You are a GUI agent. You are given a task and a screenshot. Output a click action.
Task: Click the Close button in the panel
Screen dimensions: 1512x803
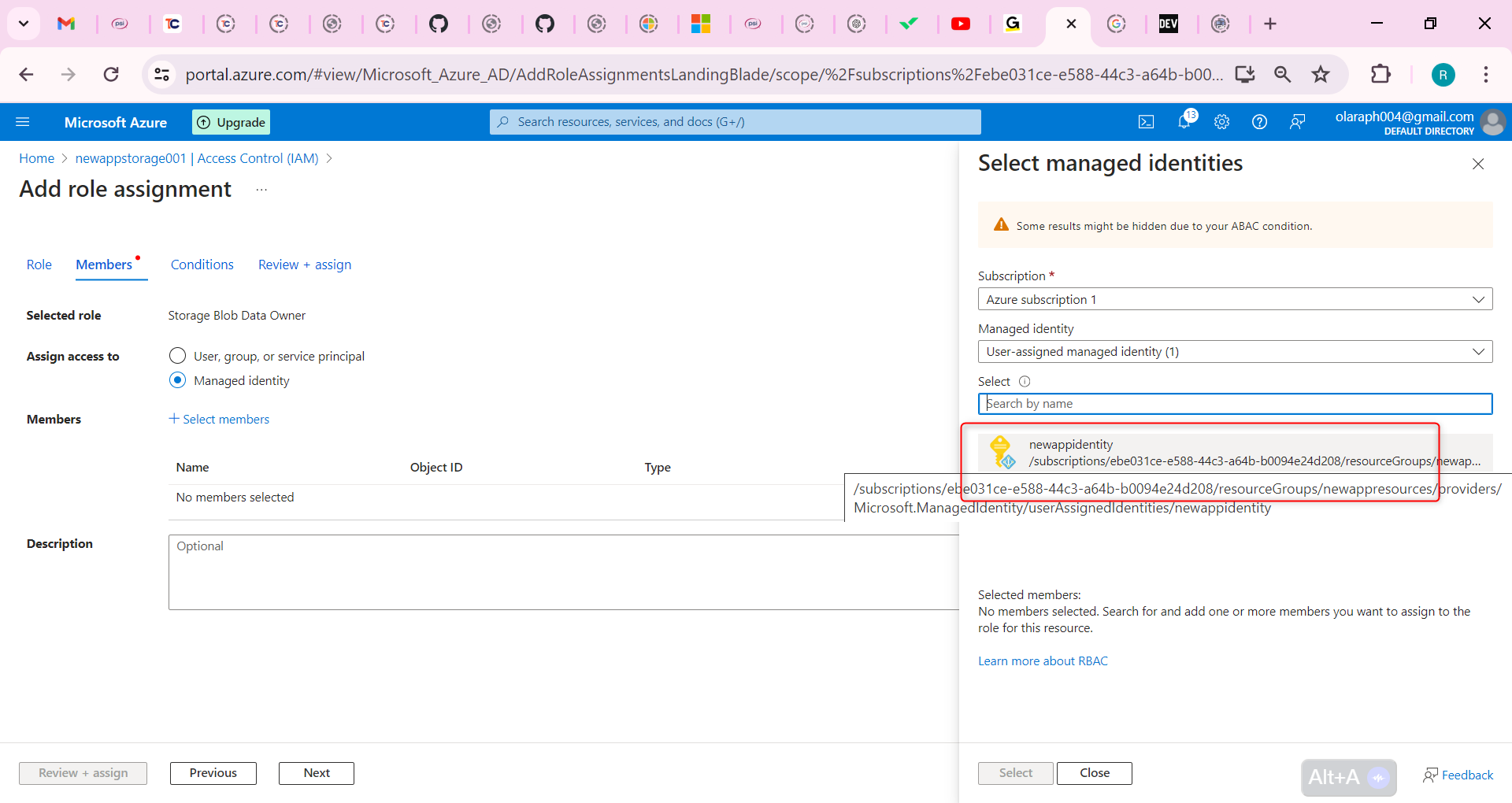tap(1095, 773)
